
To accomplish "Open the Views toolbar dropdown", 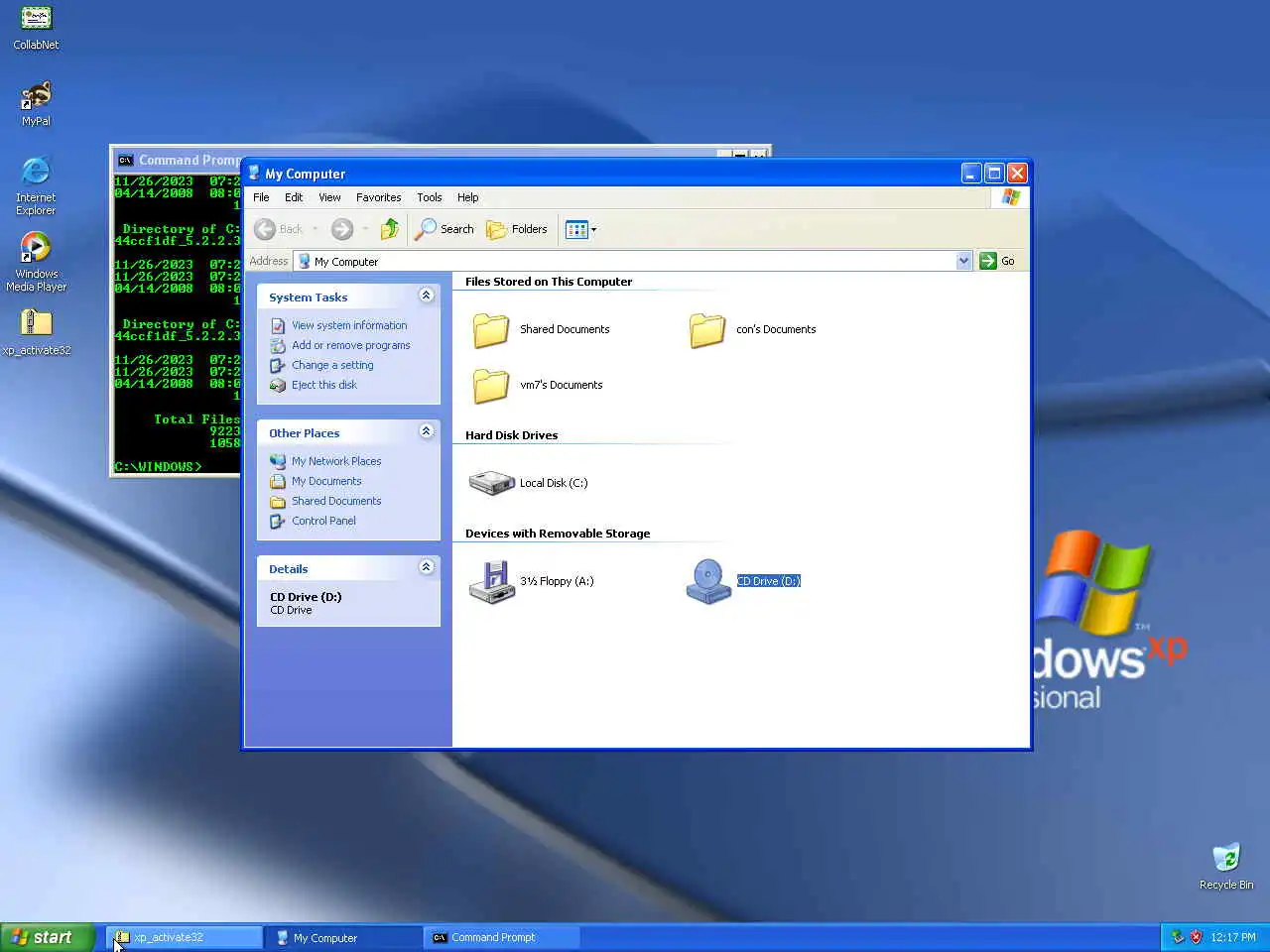I will [580, 229].
